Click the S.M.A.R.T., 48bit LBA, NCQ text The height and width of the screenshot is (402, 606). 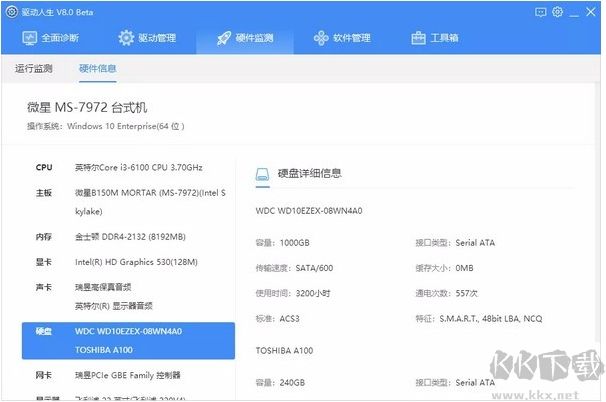(x=491, y=319)
